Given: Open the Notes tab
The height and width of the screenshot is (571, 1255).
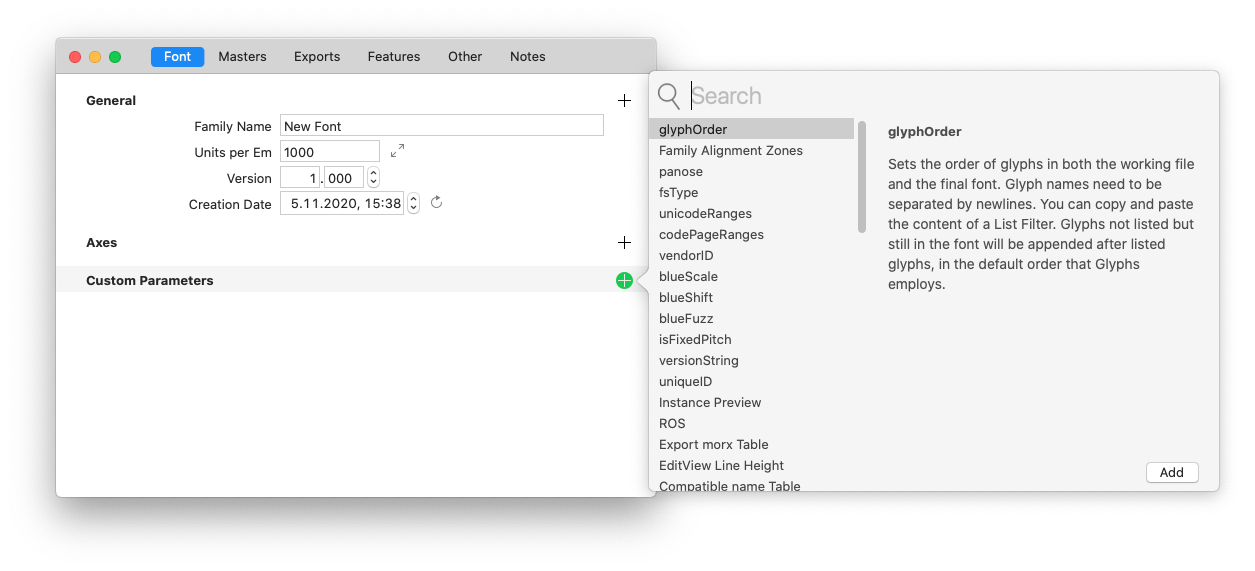Looking at the screenshot, I should point(528,57).
